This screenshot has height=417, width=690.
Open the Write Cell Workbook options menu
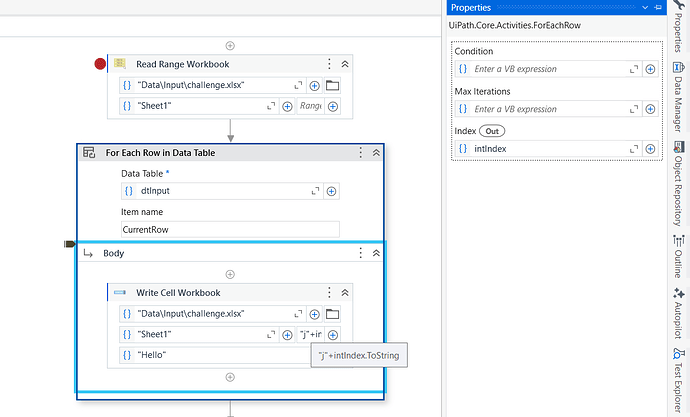coord(329,293)
